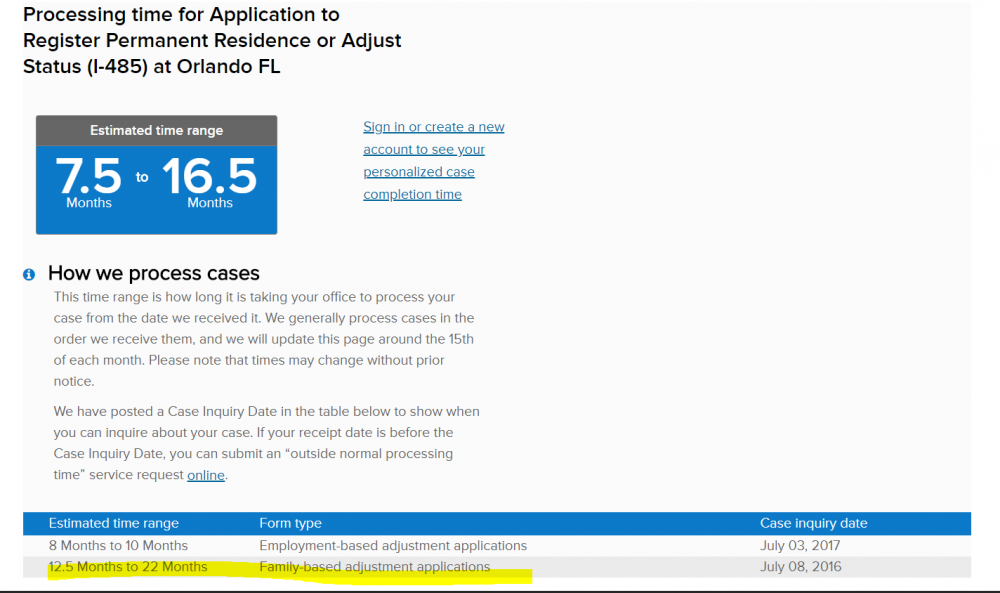Viewport: 1000px width, 593px height.
Task: Click the blue info icon beside How we process cases
Action: point(29,274)
